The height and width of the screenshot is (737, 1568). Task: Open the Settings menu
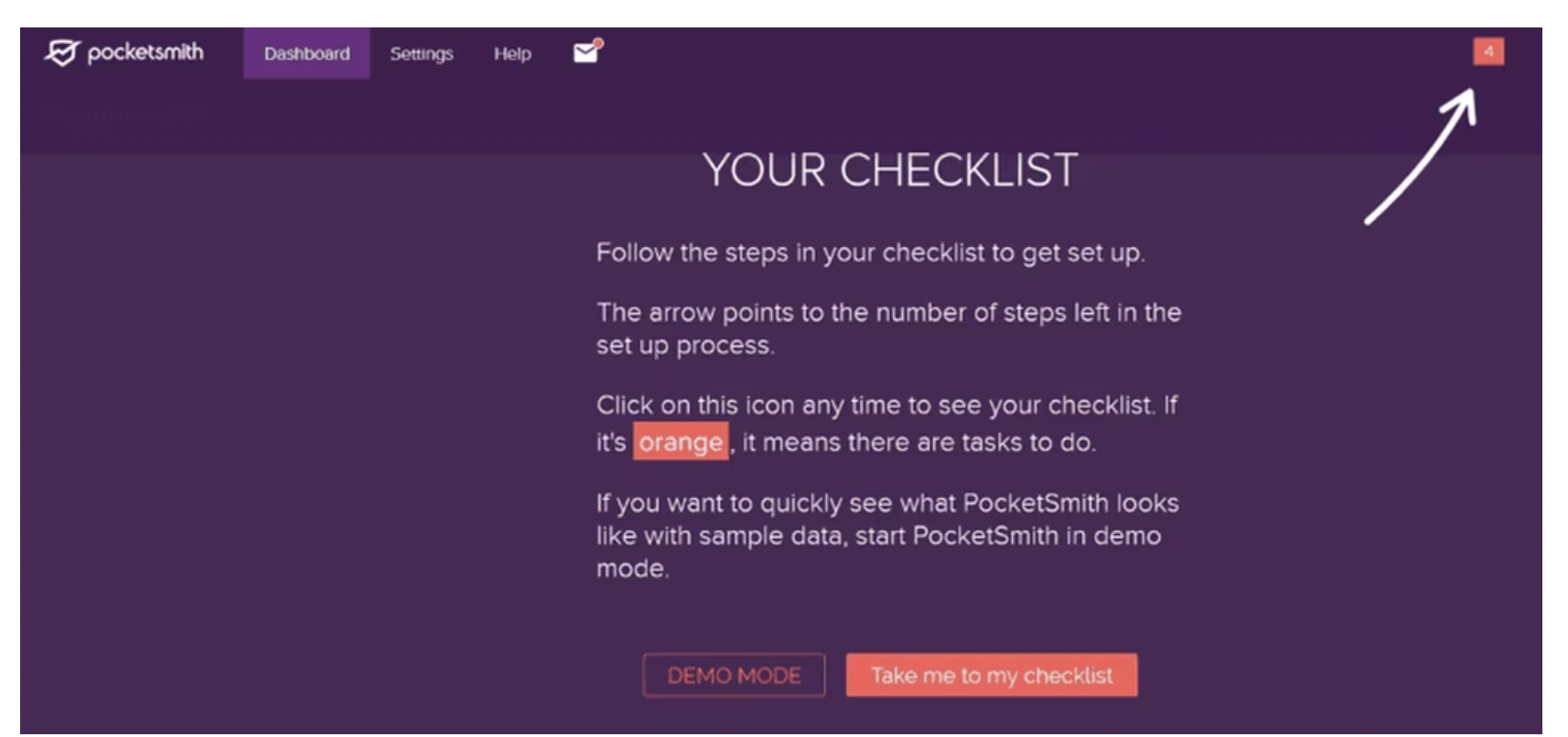pos(422,53)
